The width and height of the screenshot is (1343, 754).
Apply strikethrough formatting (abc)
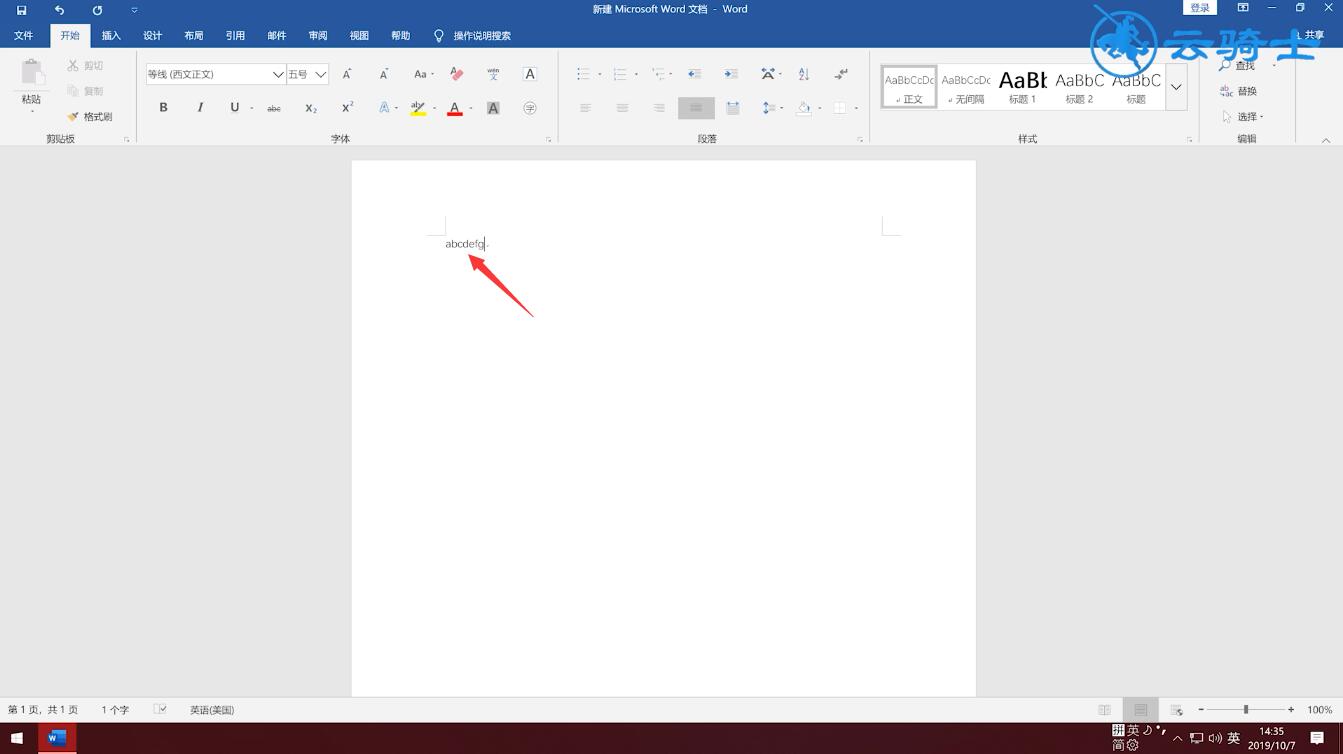point(274,108)
